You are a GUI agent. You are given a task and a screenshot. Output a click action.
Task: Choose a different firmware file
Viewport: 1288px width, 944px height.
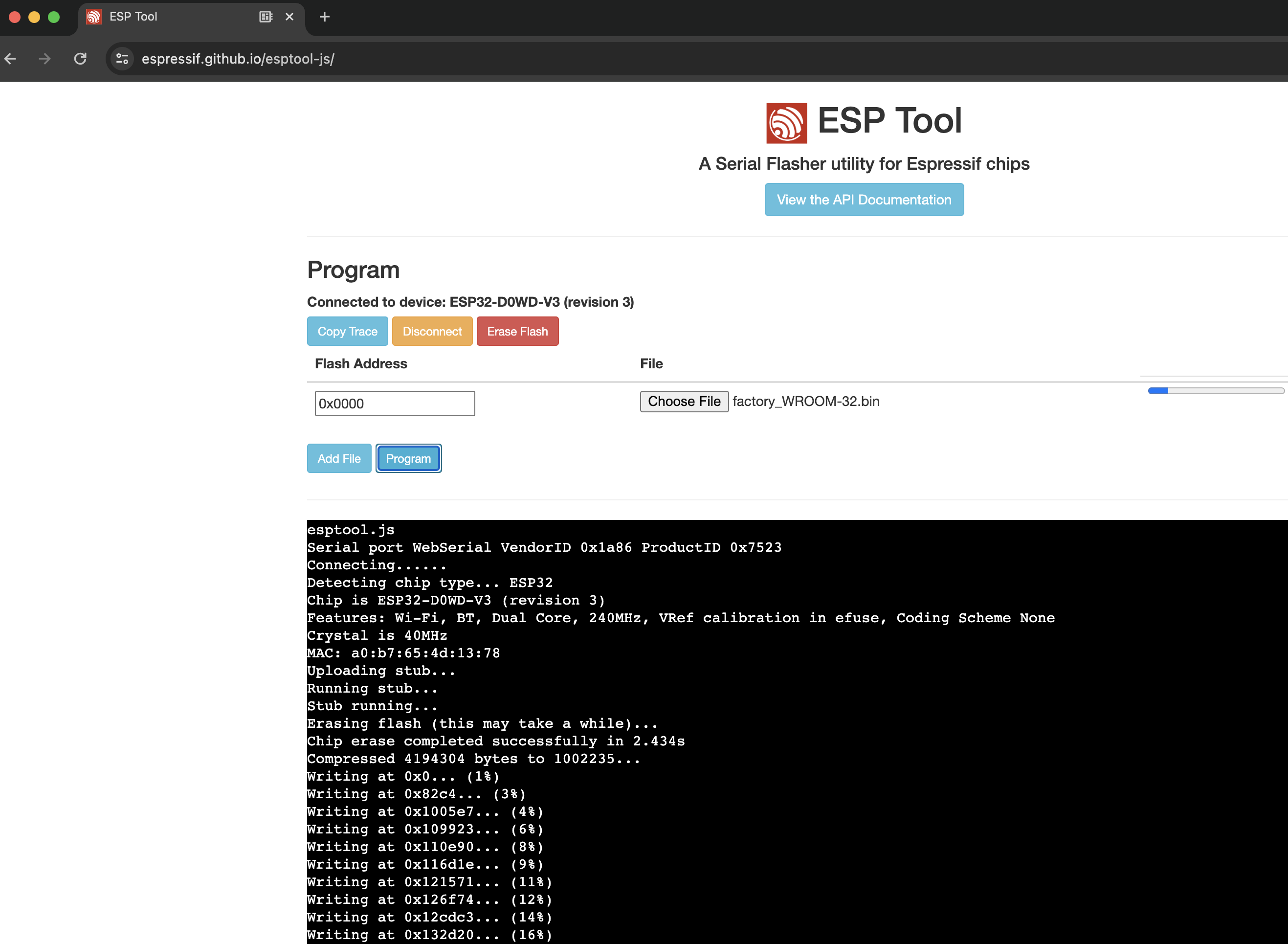tap(684, 401)
